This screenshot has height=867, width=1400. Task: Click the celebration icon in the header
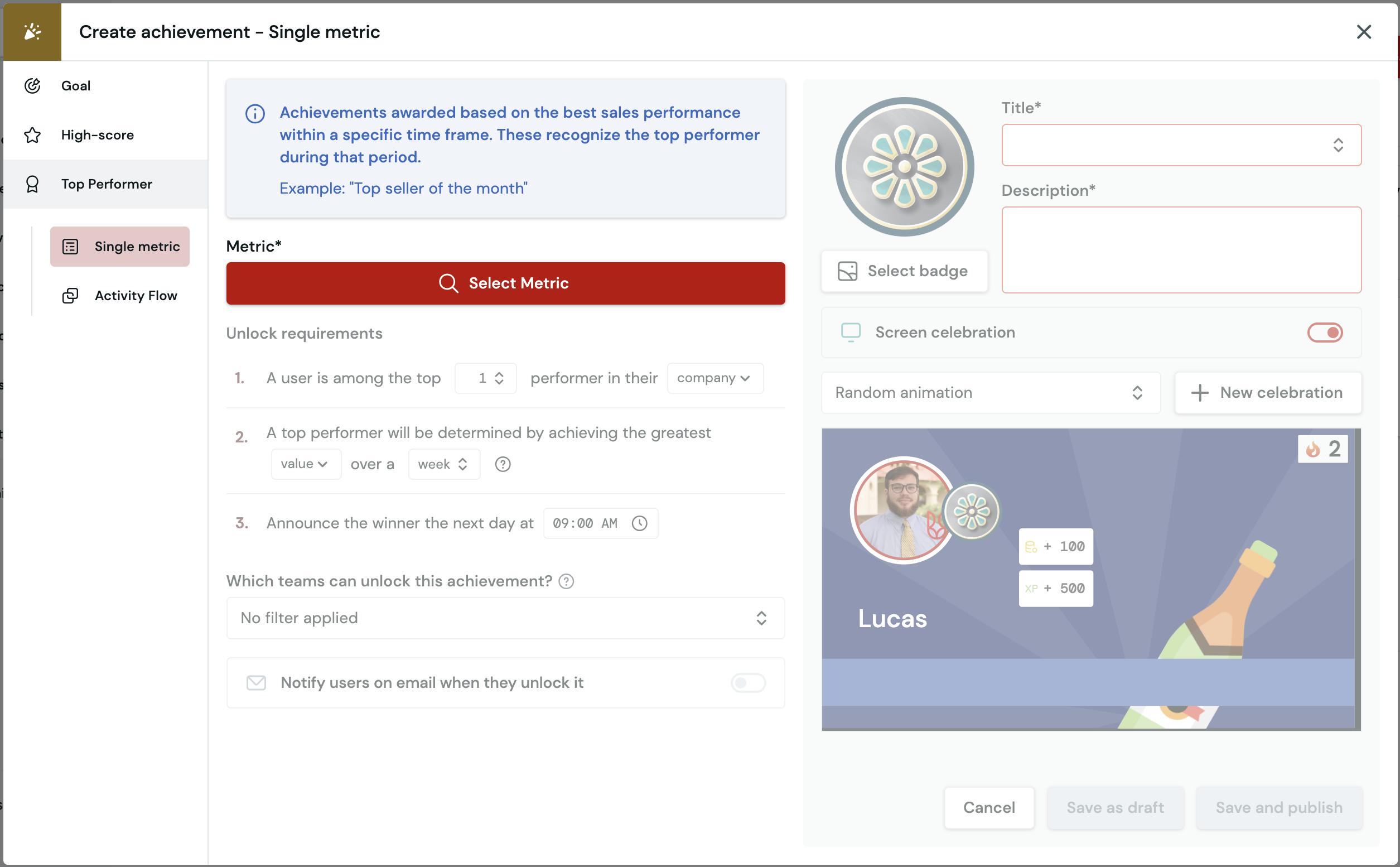(33, 32)
